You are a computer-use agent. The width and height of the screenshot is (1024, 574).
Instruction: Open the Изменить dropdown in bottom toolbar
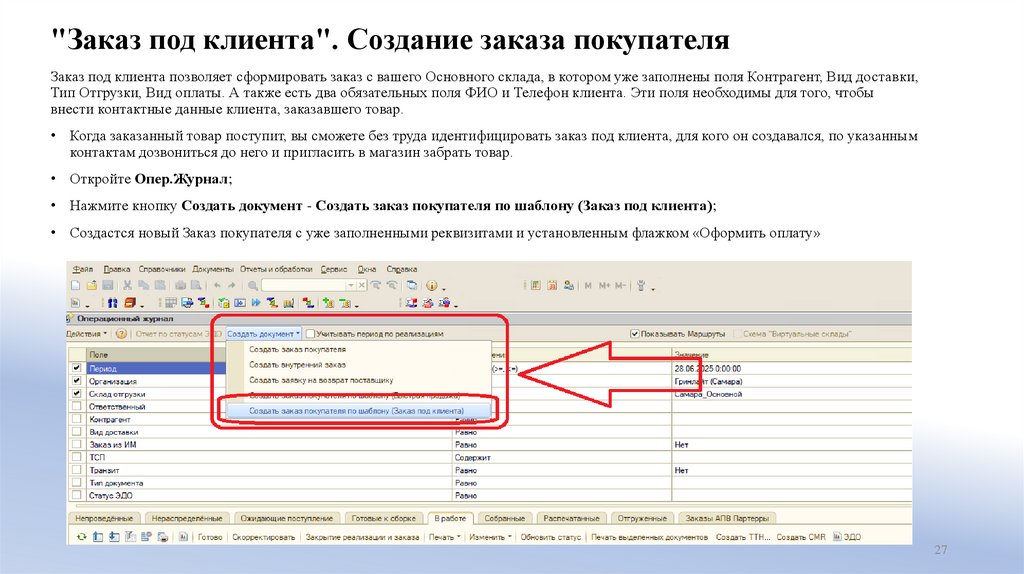490,537
